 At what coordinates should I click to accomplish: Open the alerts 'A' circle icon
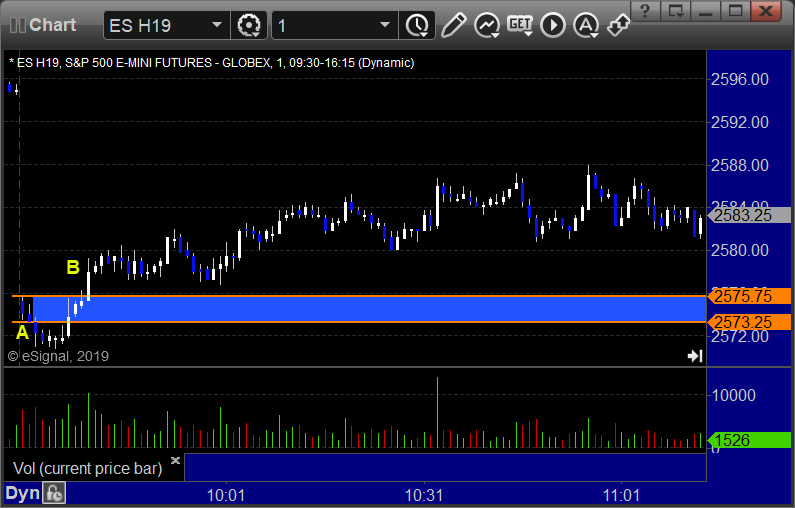click(x=586, y=25)
